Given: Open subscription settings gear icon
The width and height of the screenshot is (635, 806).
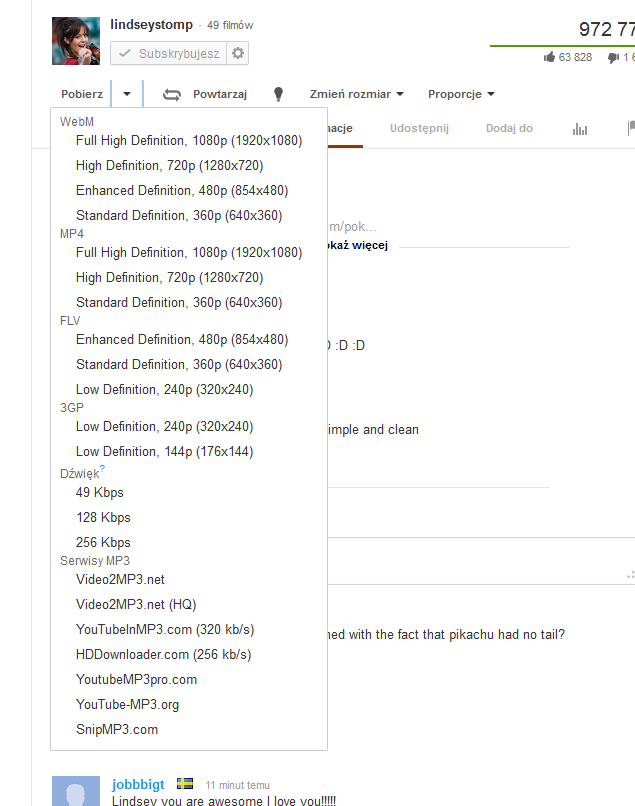Looking at the screenshot, I should tap(238, 53).
